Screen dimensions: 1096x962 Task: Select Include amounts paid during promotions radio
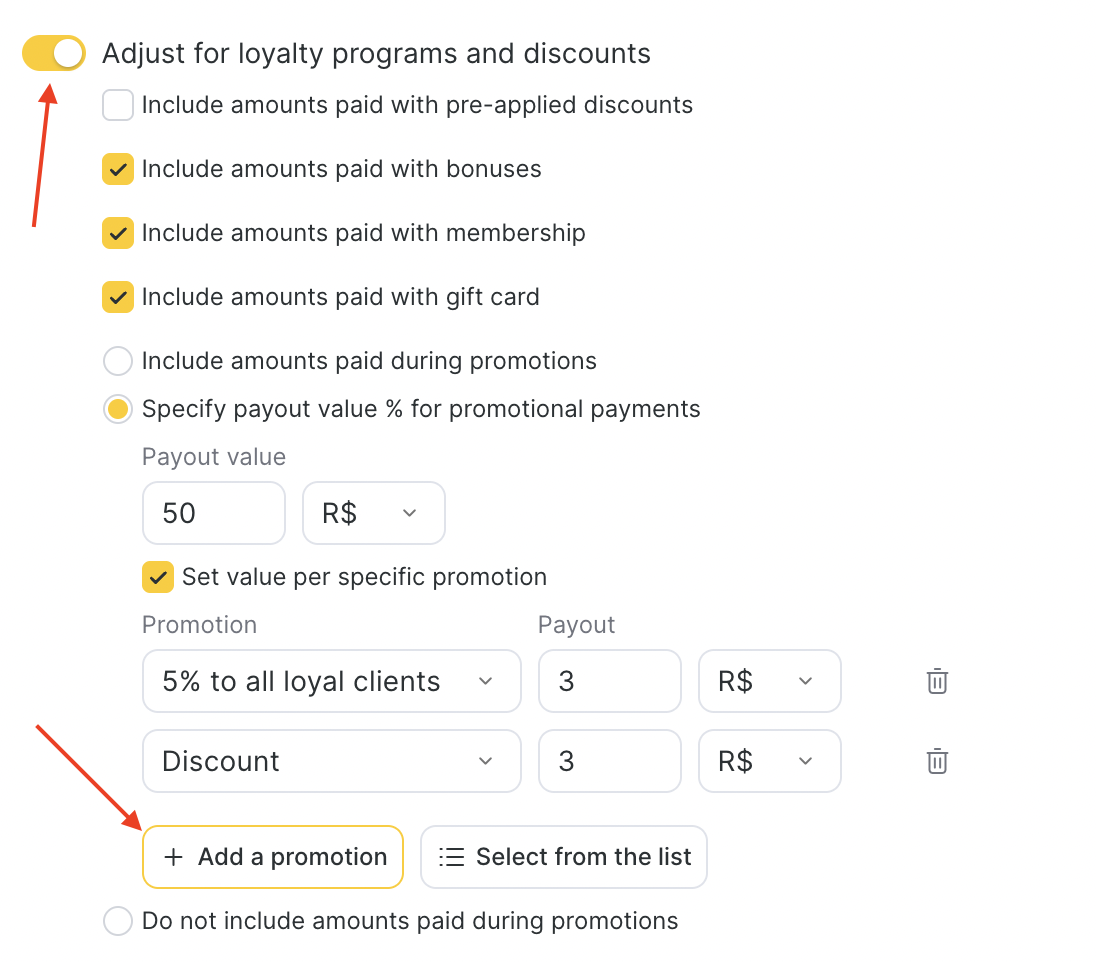tap(117, 361)
